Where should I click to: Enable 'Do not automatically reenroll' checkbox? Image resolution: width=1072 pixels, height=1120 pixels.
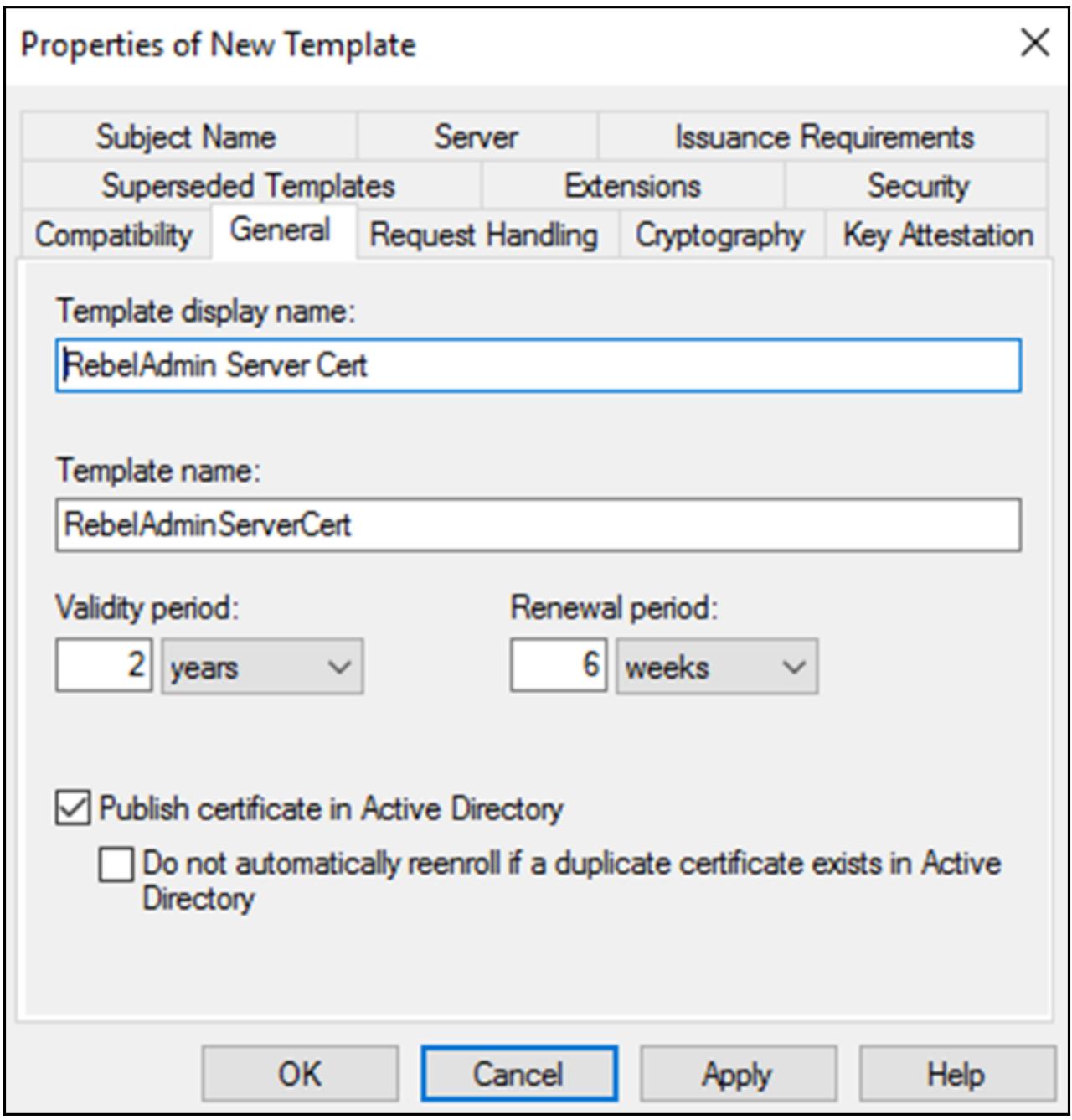tap(116, 865)
